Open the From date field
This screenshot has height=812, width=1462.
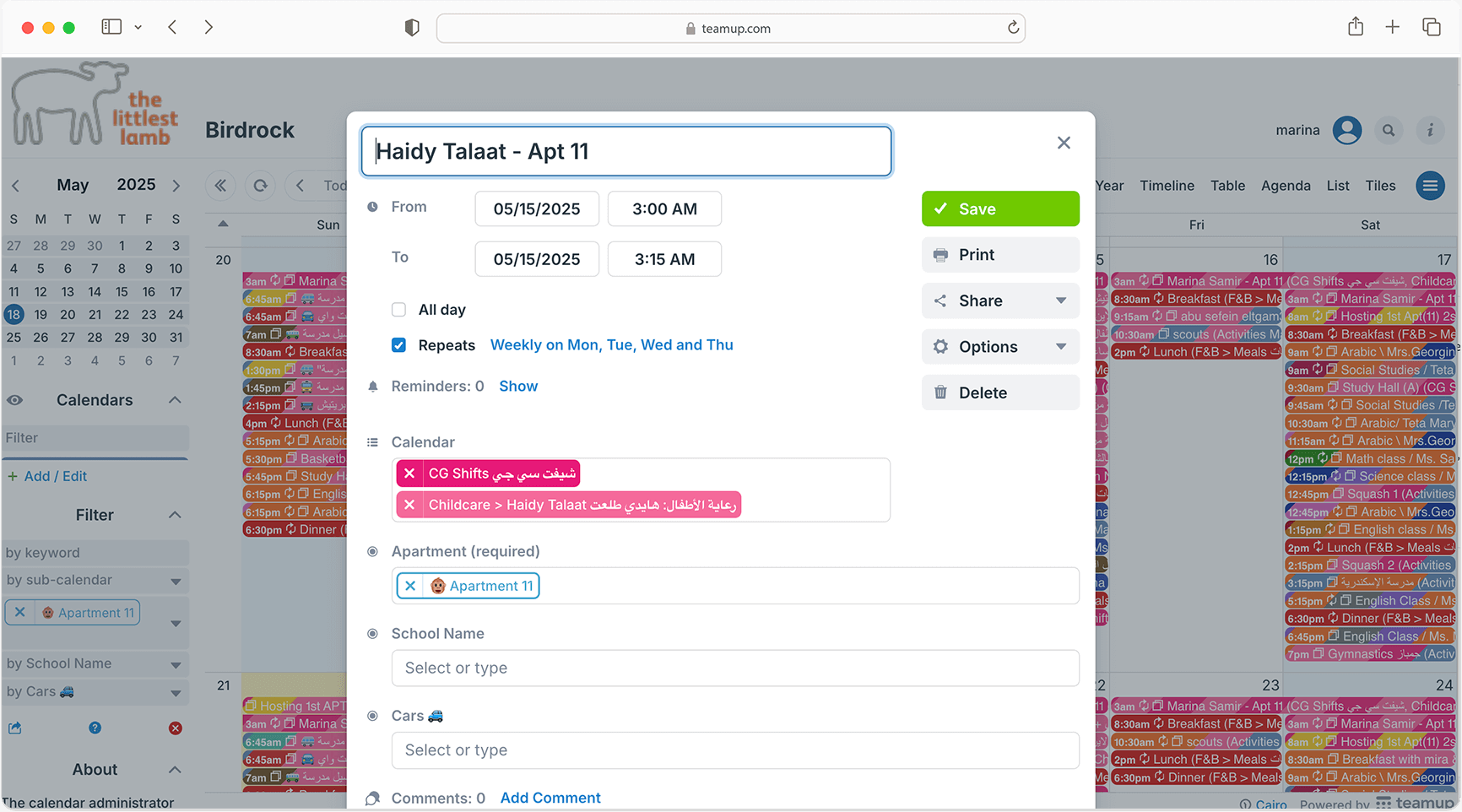tap(537, 208)
